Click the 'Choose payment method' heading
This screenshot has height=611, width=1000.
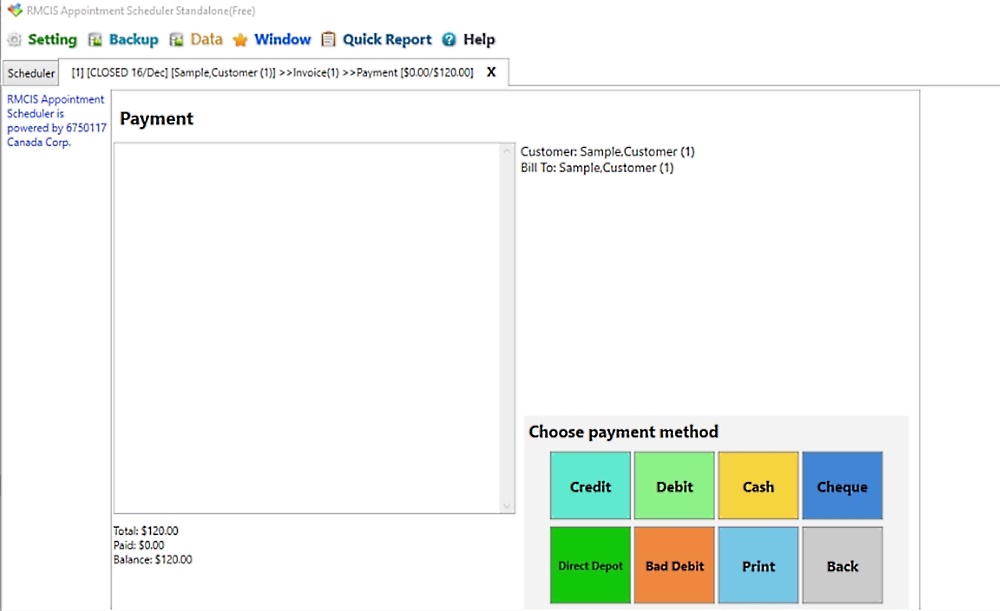coord(623,432)
